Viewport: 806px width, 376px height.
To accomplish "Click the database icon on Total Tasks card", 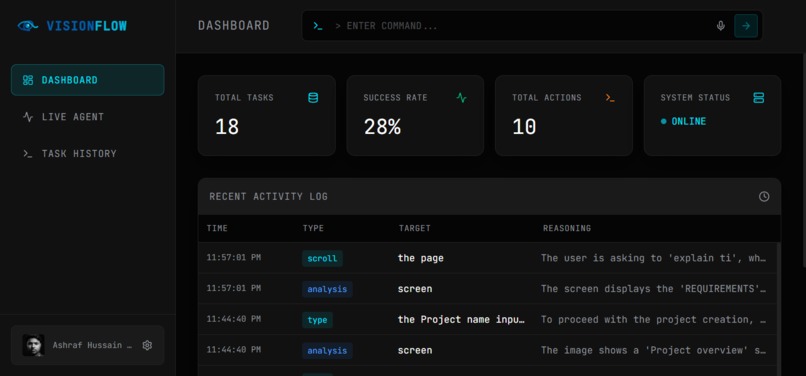I will 313,98.
